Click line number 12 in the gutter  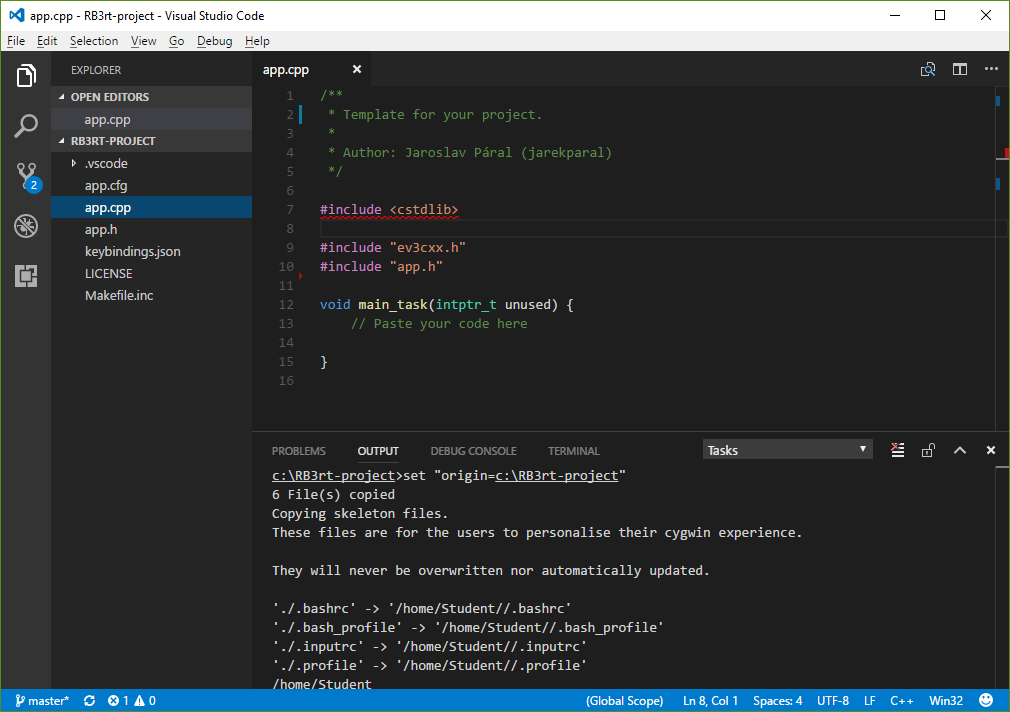point(286,305)
